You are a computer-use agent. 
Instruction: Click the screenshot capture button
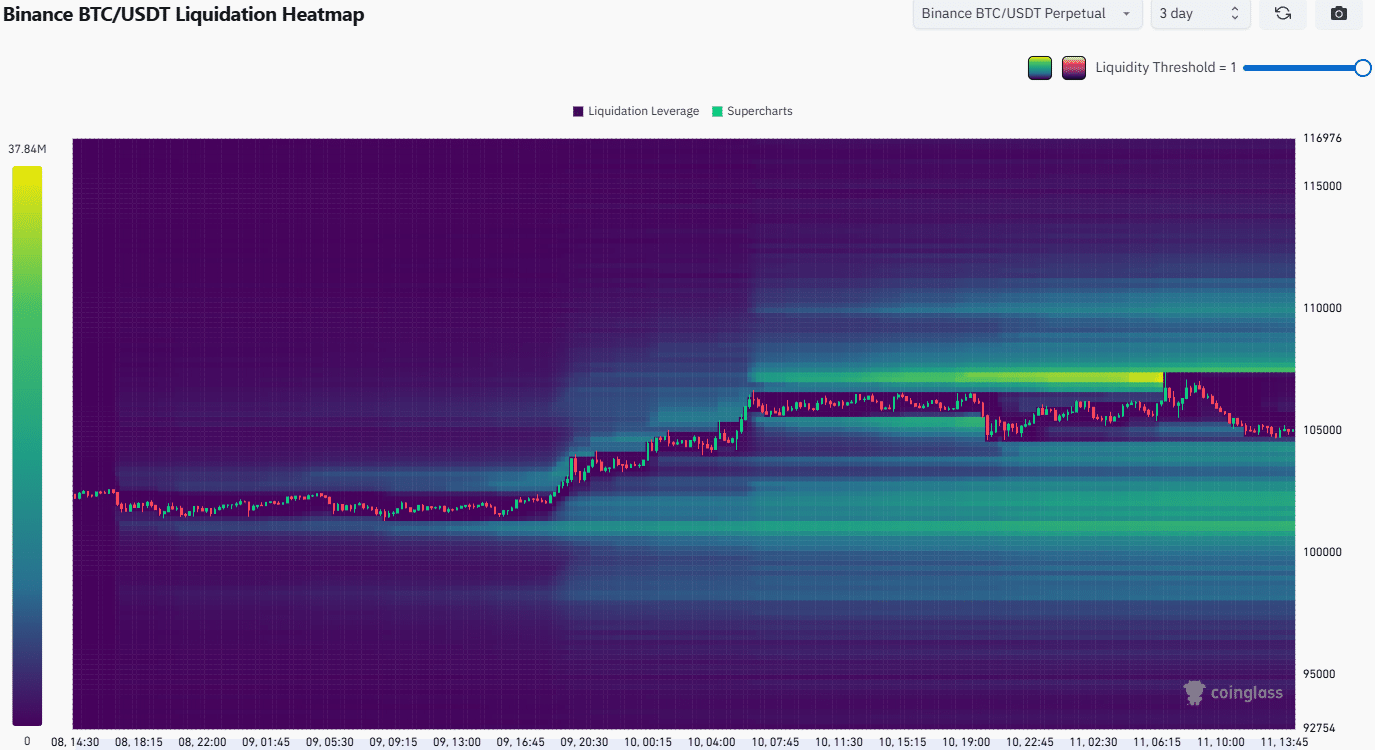pyautogui.click(x=1338, y=14)
